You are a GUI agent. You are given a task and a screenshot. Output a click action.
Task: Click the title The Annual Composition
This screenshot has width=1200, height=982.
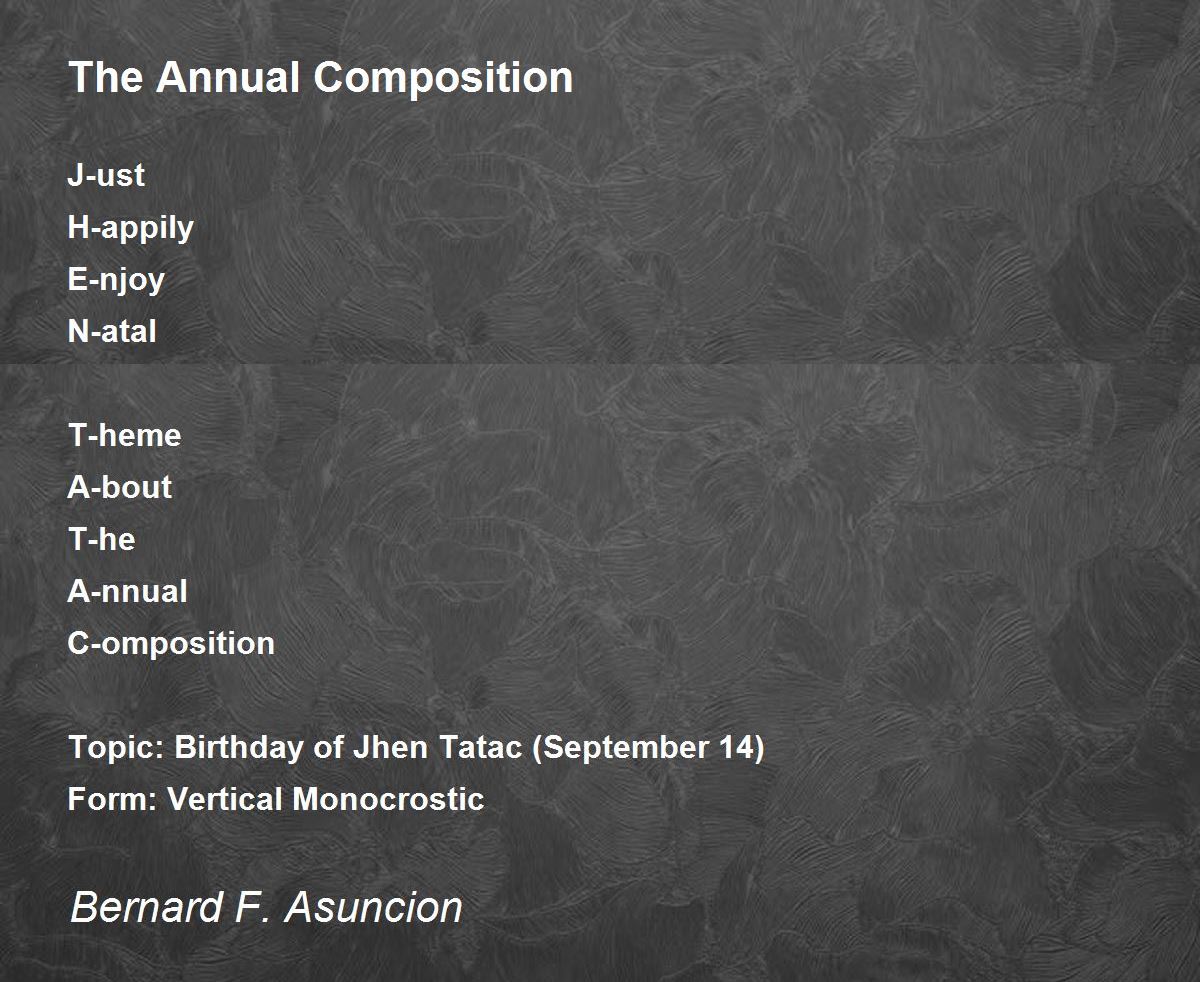321,78
